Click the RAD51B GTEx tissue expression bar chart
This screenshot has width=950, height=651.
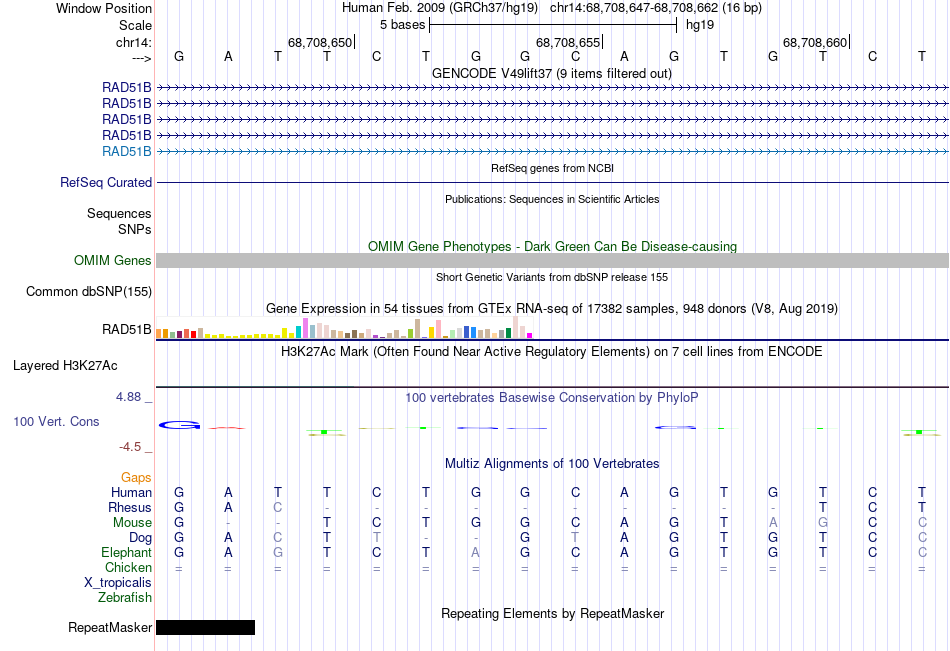tap(344, 327)
